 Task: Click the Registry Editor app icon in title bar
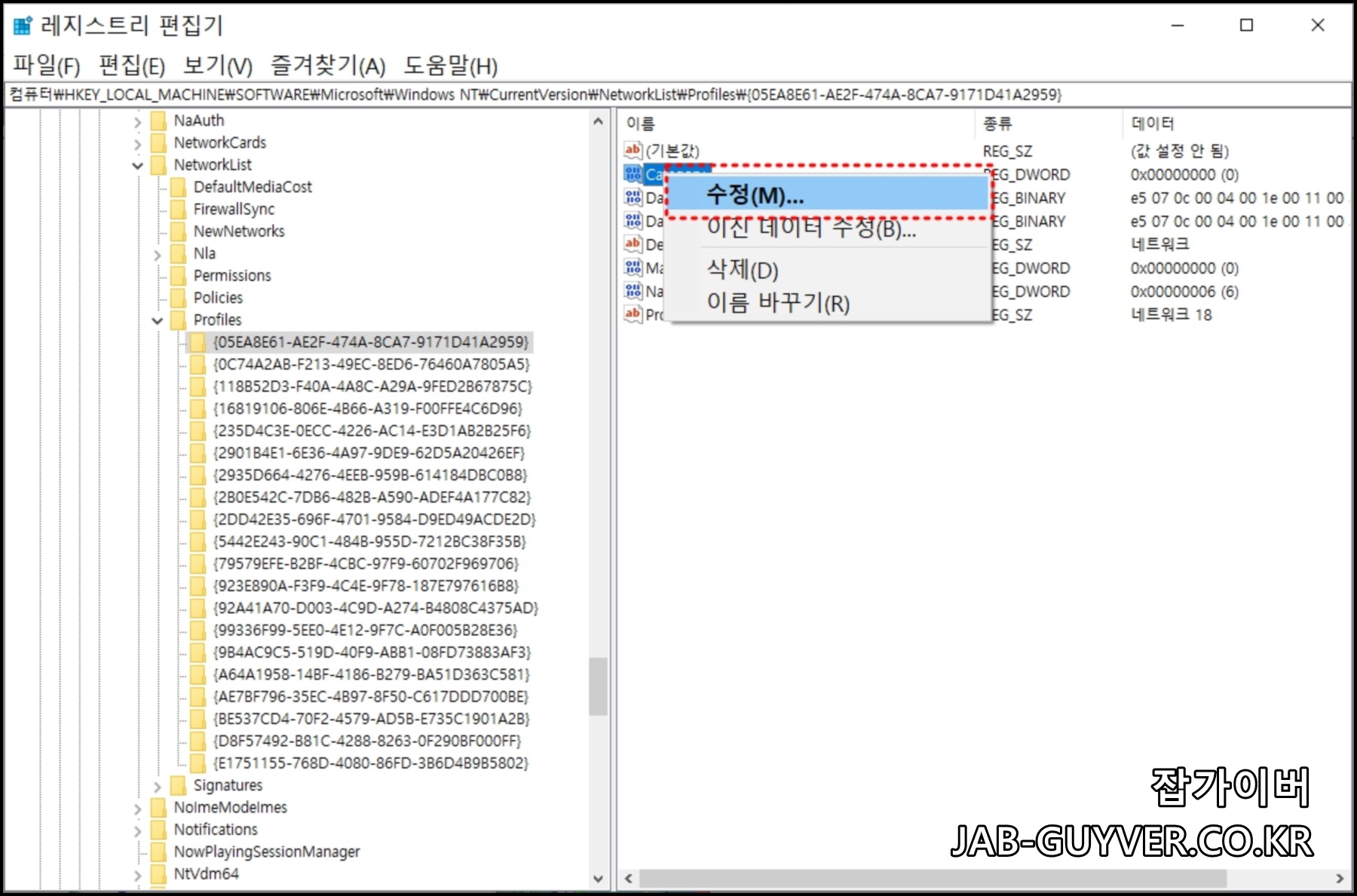click(23, 26)
